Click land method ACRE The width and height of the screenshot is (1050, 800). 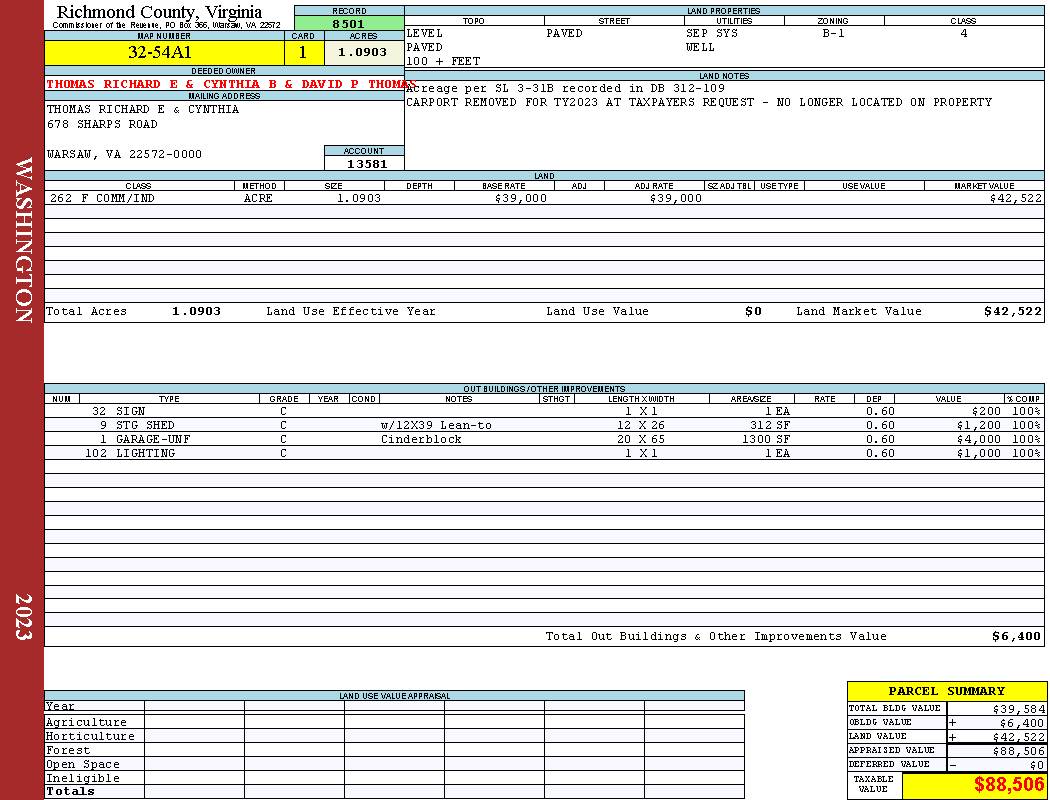click(258, 199)
